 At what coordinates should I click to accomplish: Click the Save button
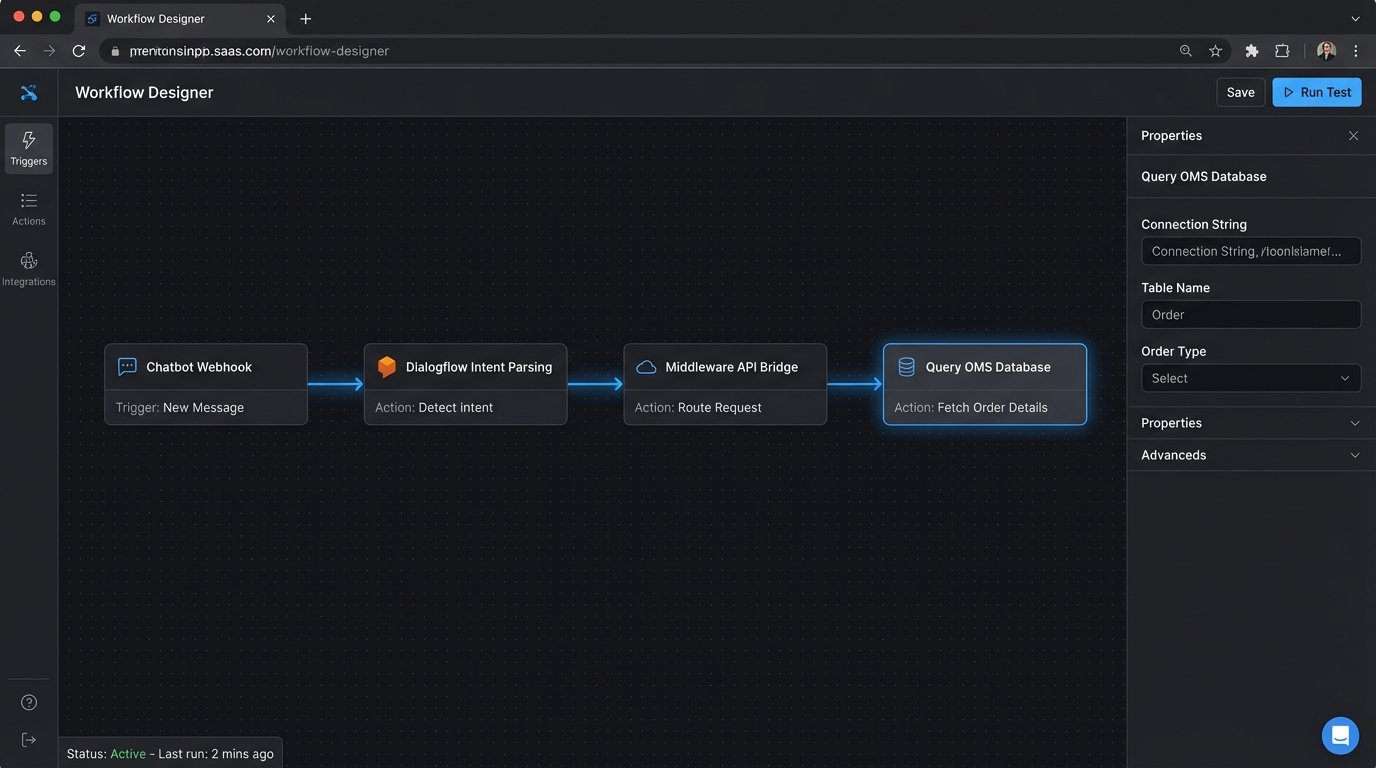(1240, 92)
